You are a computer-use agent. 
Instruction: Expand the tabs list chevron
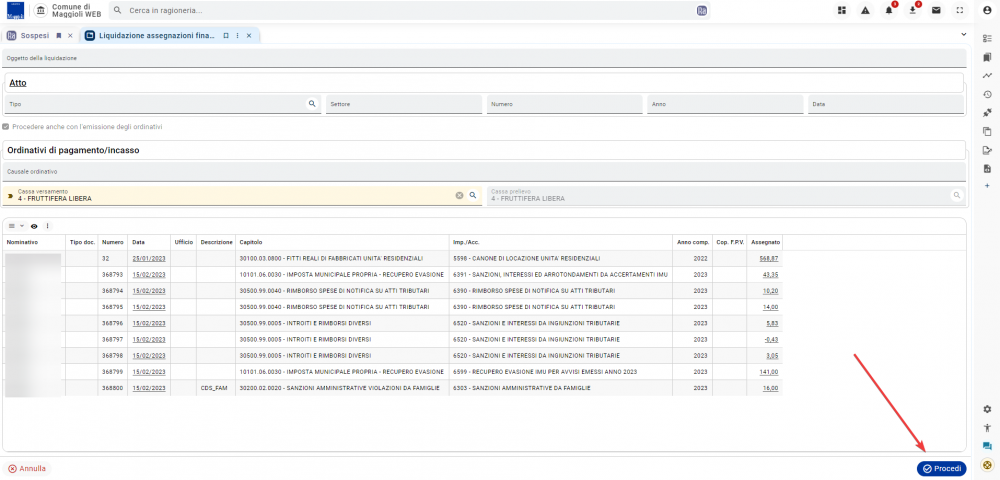click(x=964, y=34)
